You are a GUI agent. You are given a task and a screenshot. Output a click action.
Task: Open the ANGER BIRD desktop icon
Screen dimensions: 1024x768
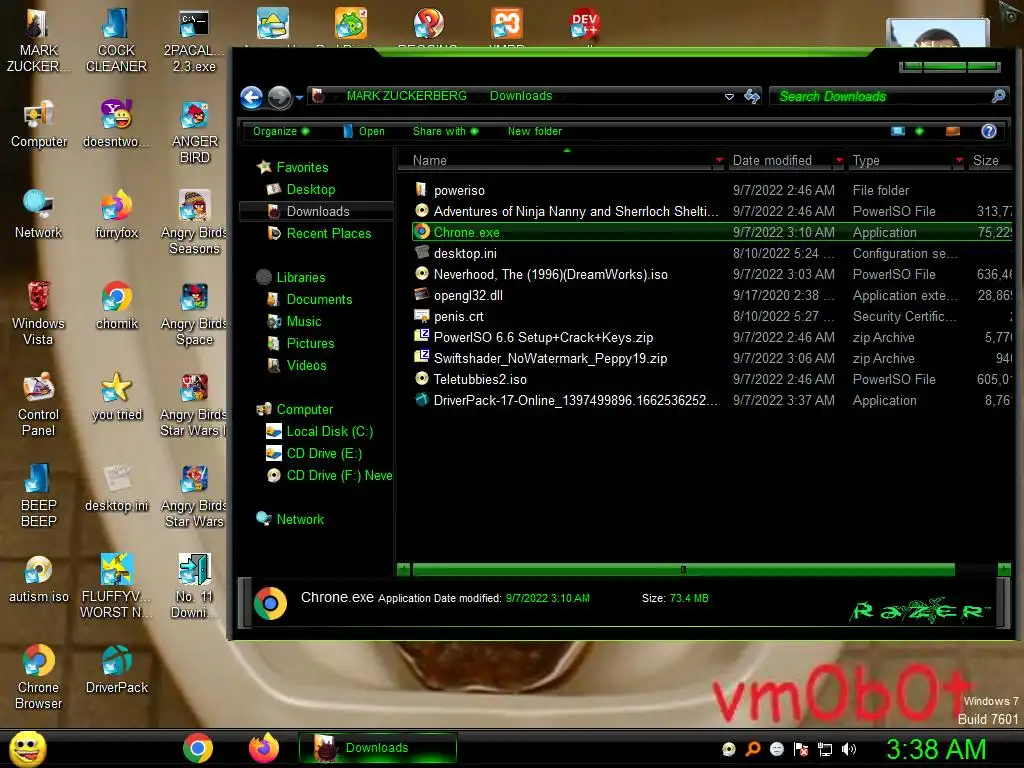[195, 132]
